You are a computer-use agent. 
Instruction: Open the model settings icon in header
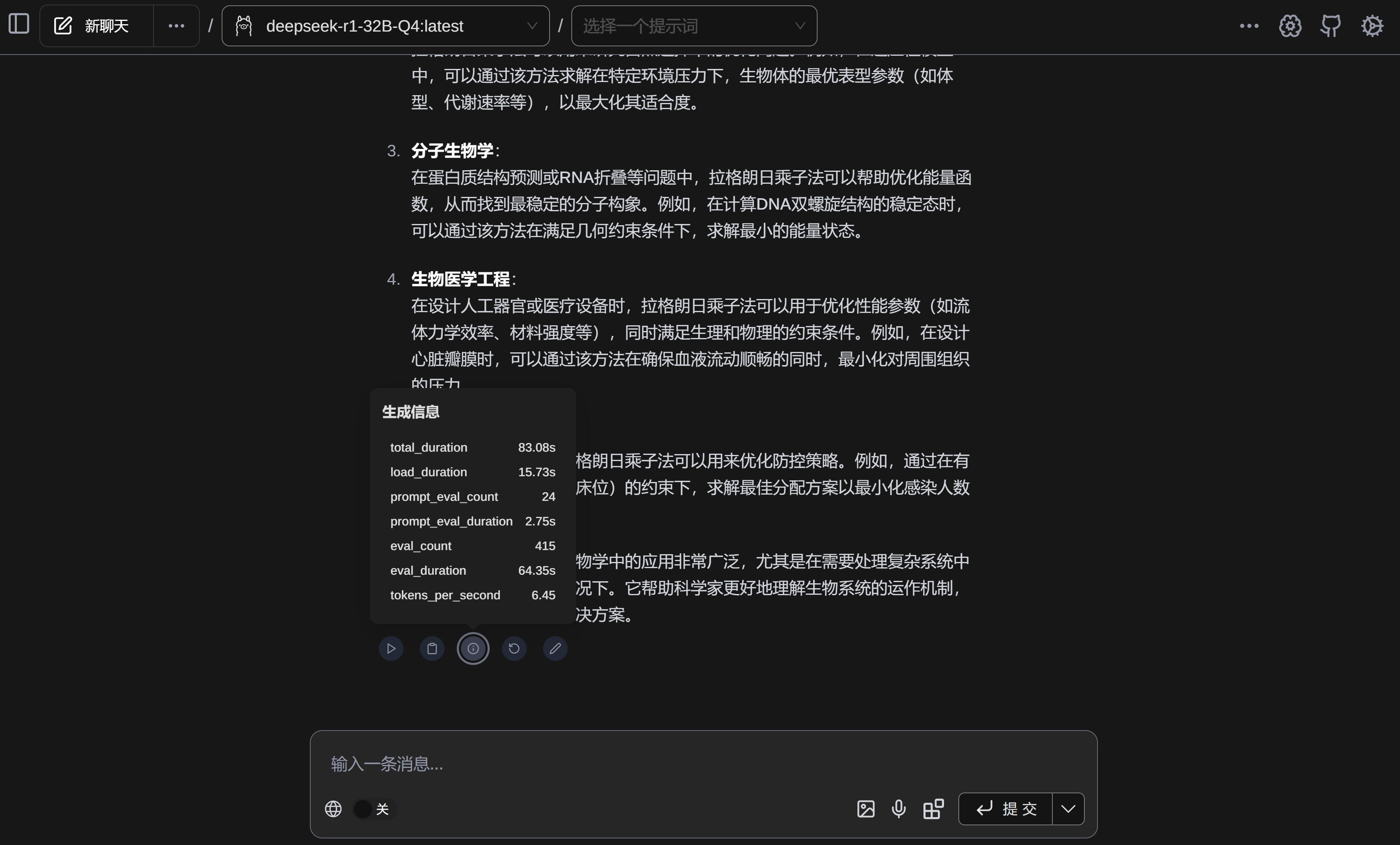[x=1290, y=25]
